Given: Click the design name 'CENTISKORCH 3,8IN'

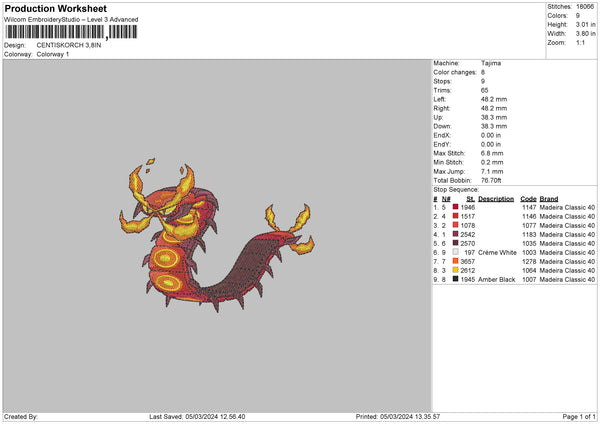Looking at the screenshot, I should point(69,45).
